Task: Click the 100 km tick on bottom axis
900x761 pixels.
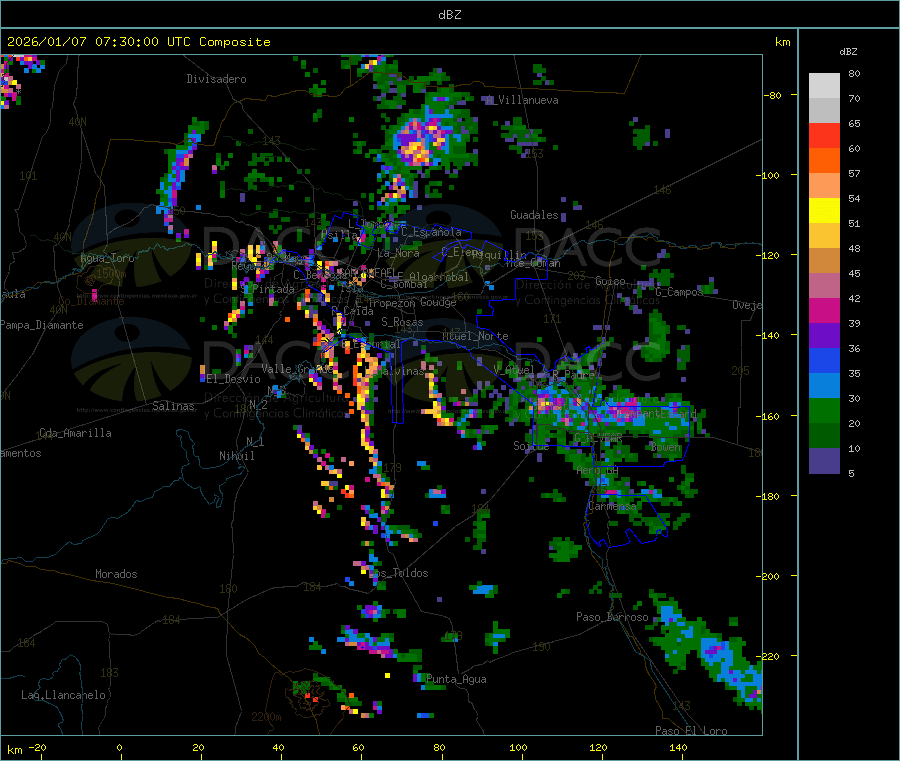Action: point(518,747)
